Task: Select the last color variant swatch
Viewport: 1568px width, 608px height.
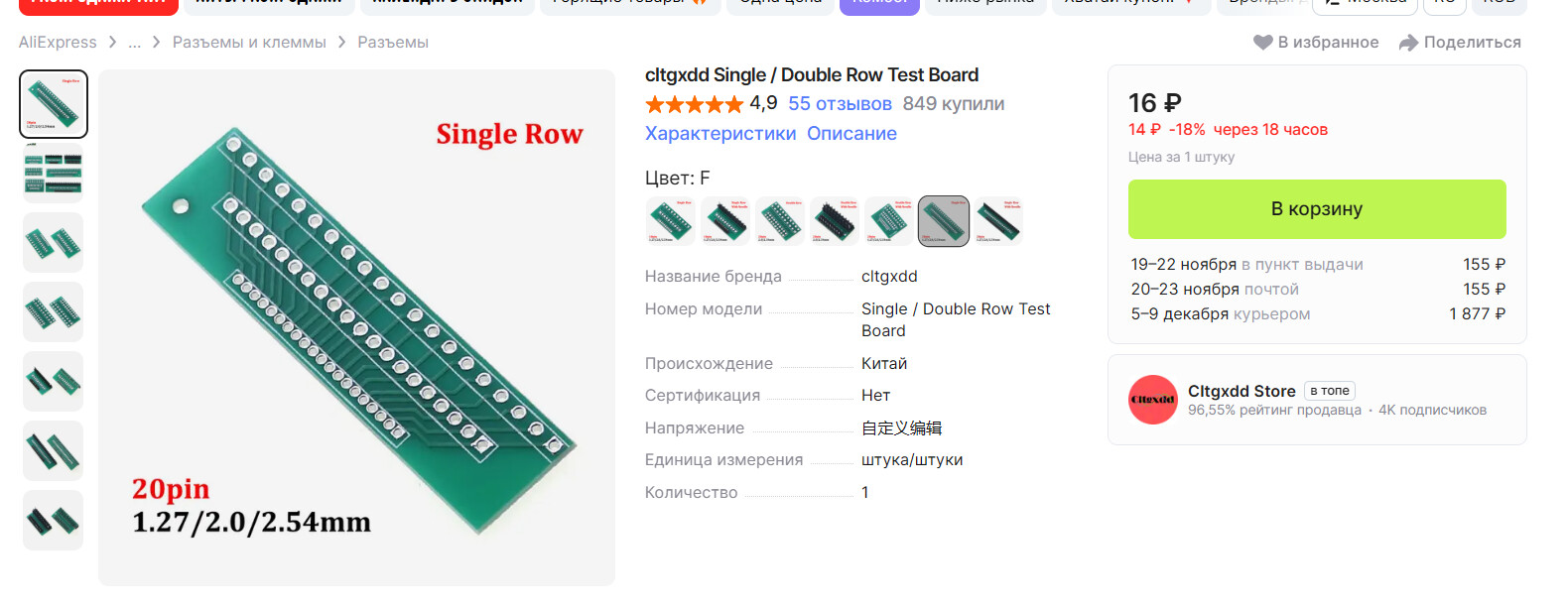Action: pyautogui.click(x=997, y=220)
